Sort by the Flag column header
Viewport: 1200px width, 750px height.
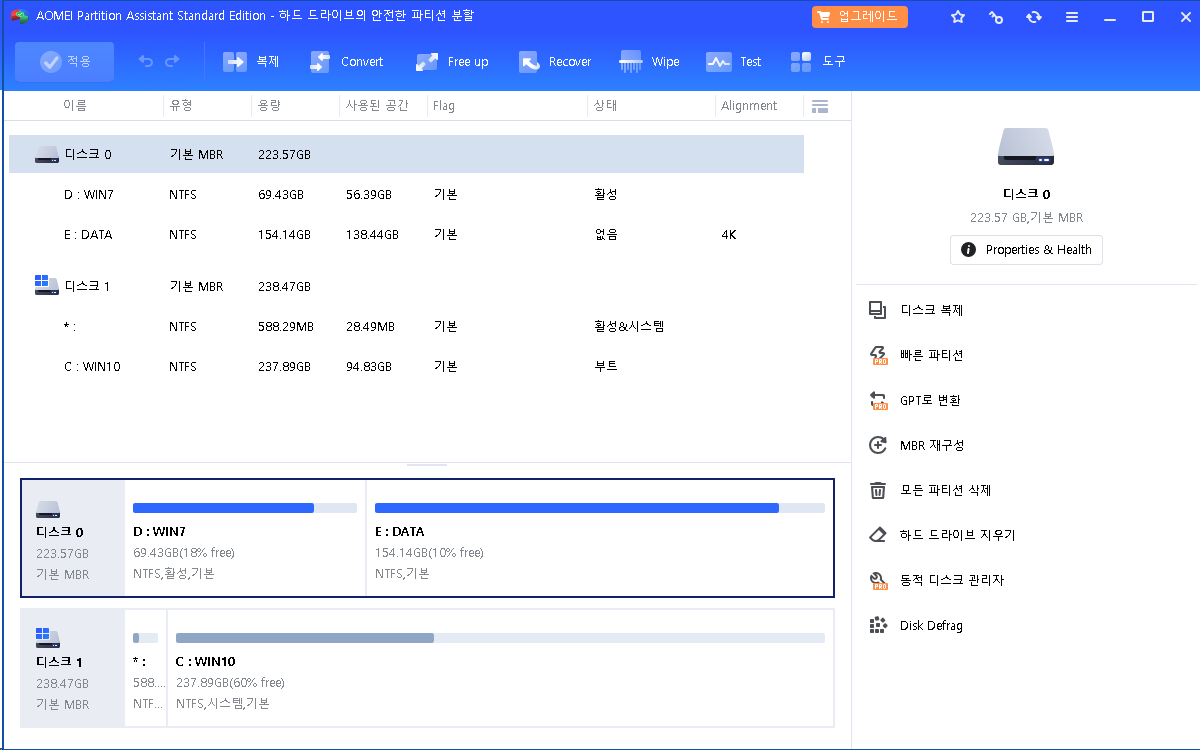click(x=444, y=105)
